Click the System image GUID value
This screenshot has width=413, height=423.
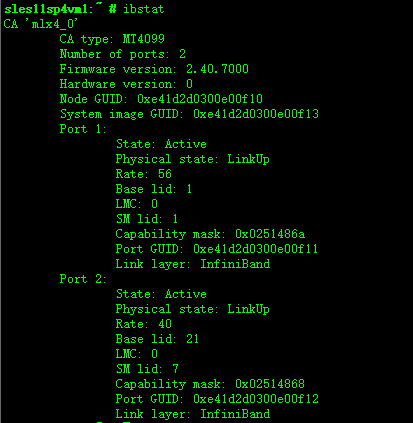[x=256, y=114]
